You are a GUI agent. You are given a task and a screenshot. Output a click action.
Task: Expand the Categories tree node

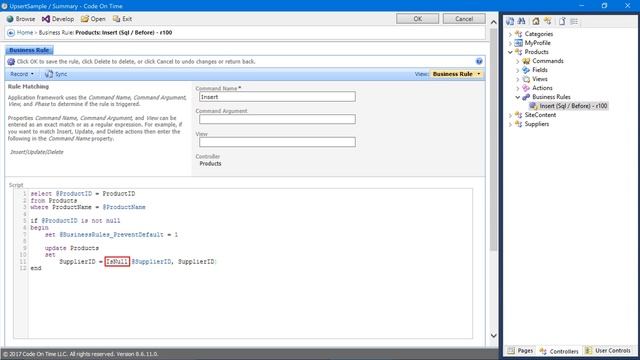point(510,34)
